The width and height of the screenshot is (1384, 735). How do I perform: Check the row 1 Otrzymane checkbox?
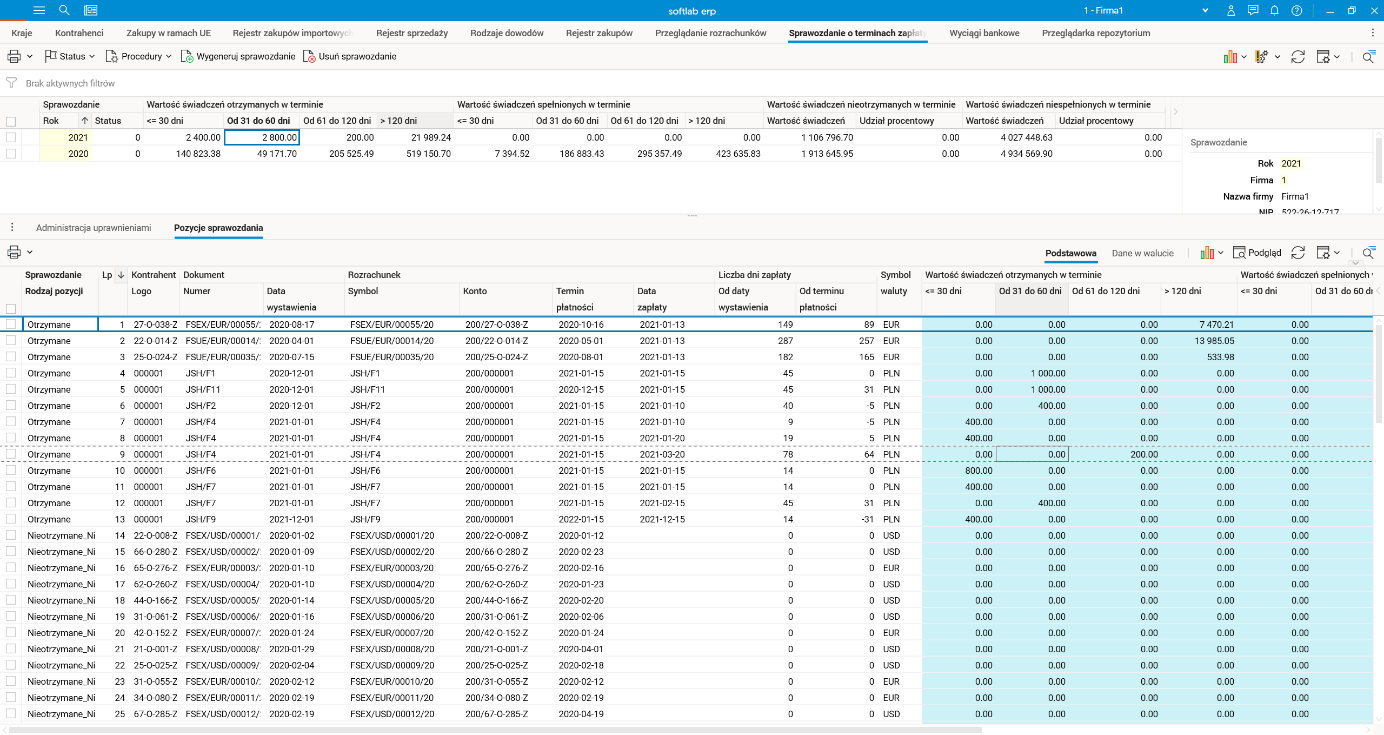pyautogui.click(x=11, y=325)
